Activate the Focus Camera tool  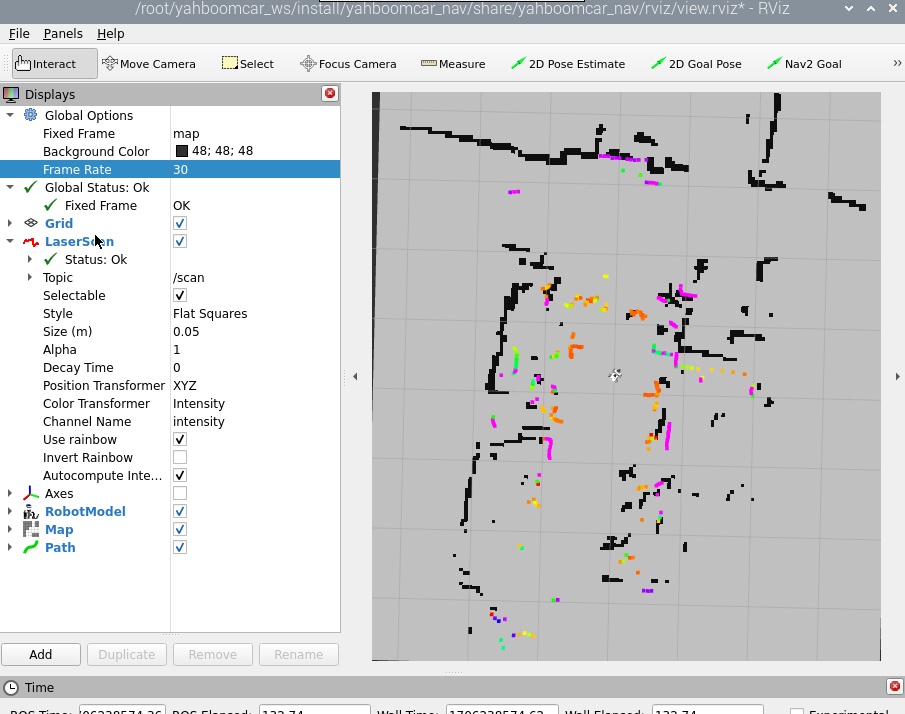pyautogui.click(x=348, y=63)
